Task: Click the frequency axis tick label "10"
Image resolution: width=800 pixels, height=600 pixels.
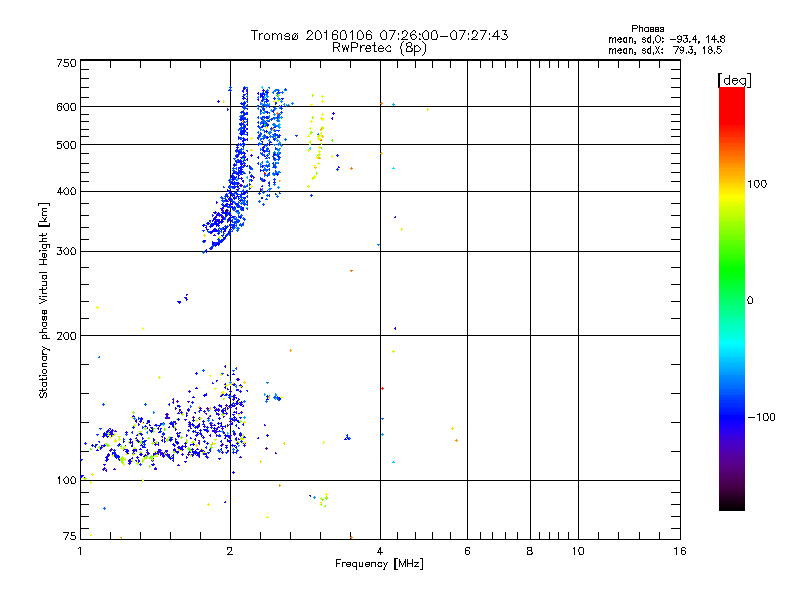Action: (x=578, y=551)
